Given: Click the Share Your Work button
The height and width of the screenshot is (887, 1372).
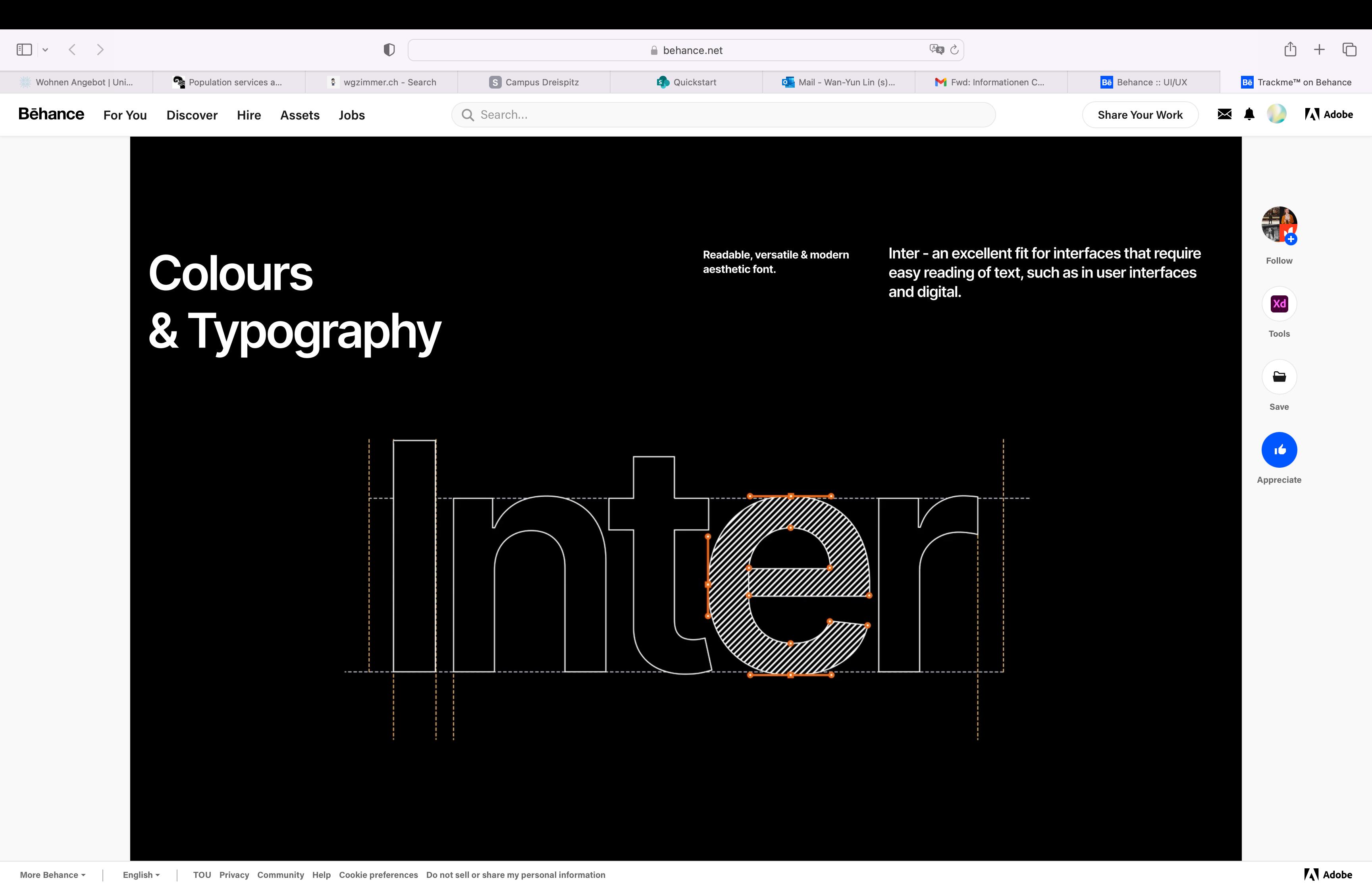Looking at the screenshot, I should 1139,115.
